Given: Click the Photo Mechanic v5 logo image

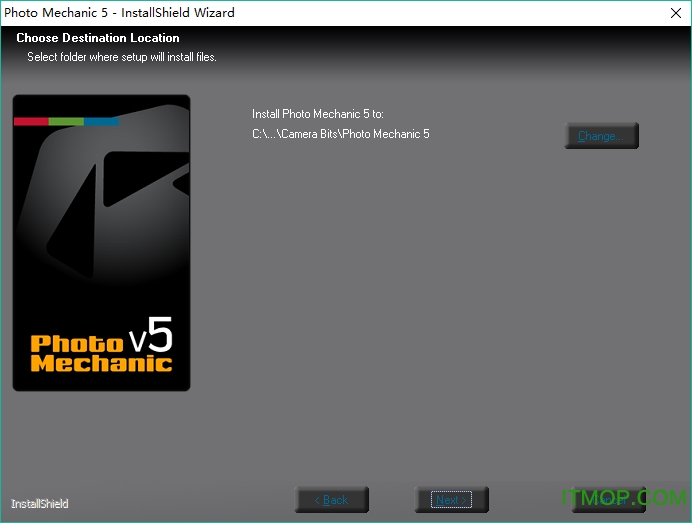Looking at the screenshot, I should [101, 243].
